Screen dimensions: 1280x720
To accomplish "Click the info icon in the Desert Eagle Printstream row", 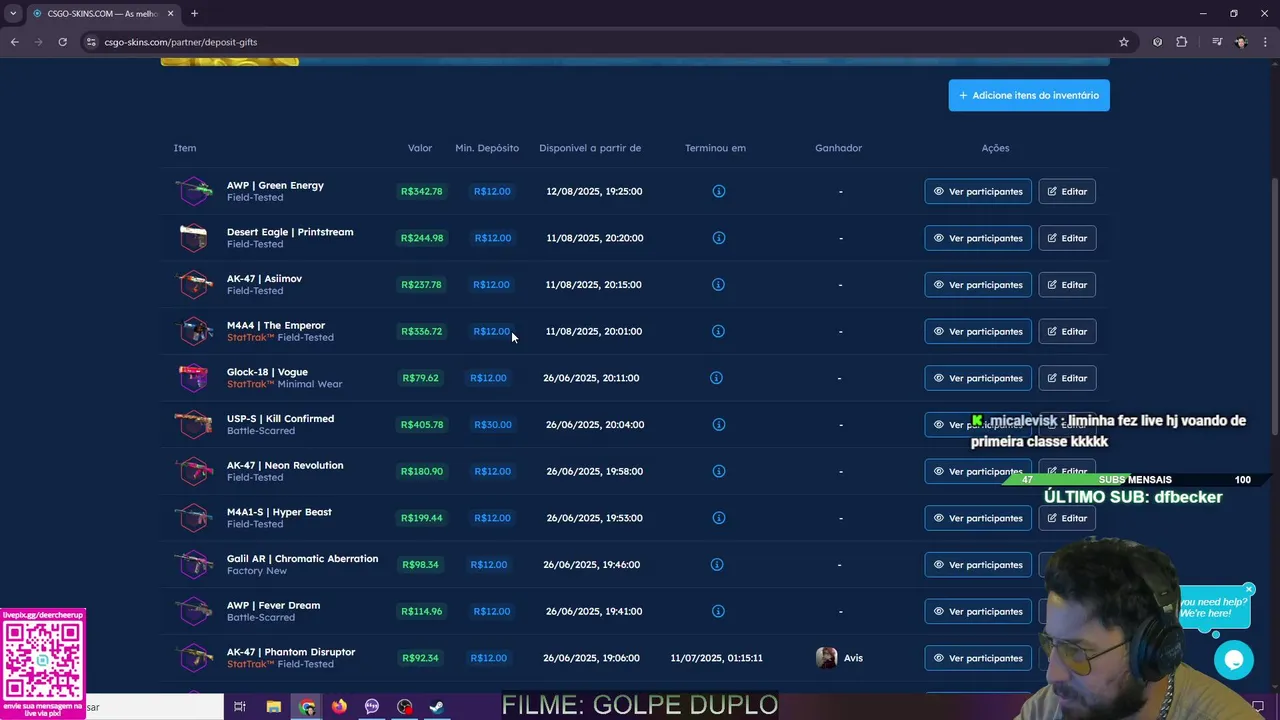I will (x=718, y=238).
